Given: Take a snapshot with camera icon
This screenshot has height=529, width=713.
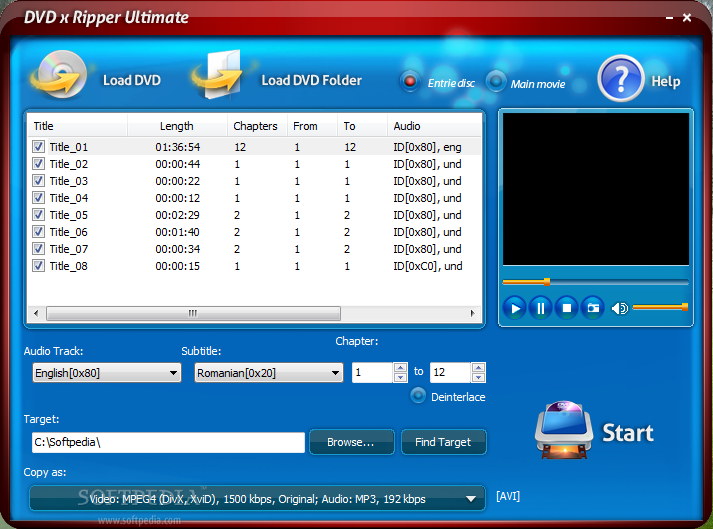Looking at the screenshot, I should pos(593,308).
